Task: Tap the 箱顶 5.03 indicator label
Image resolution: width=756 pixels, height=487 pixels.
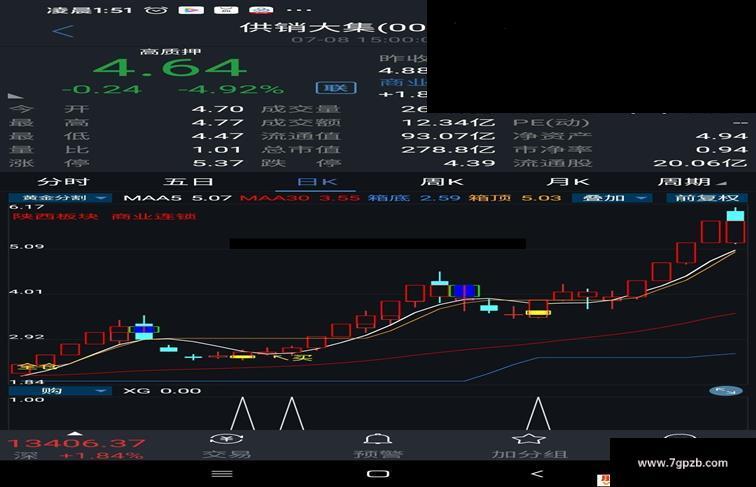Action: 515,198
